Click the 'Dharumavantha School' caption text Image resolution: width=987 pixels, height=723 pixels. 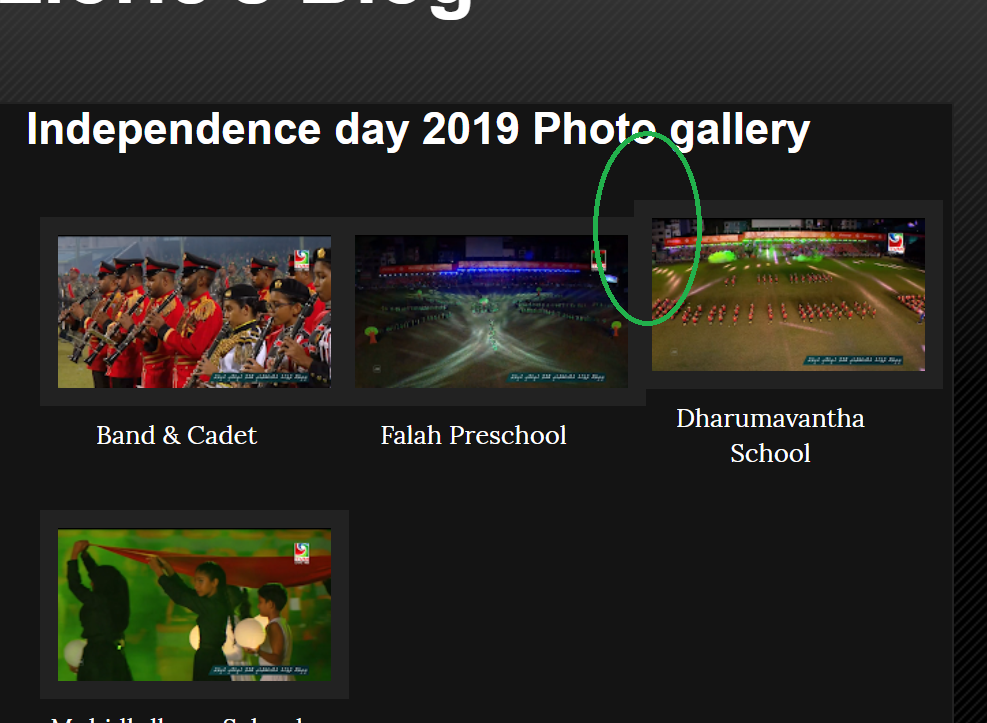770,435
